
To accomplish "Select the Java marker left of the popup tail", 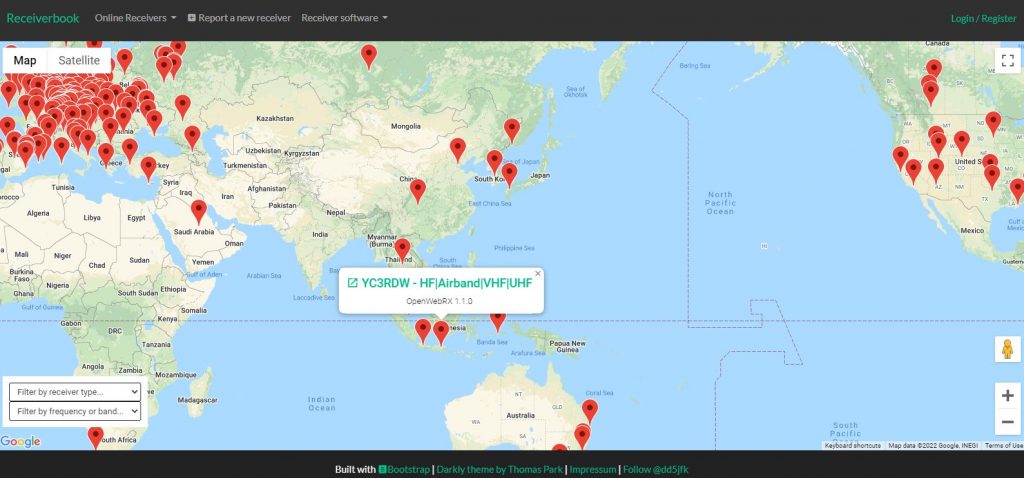I will coord(423,331).
